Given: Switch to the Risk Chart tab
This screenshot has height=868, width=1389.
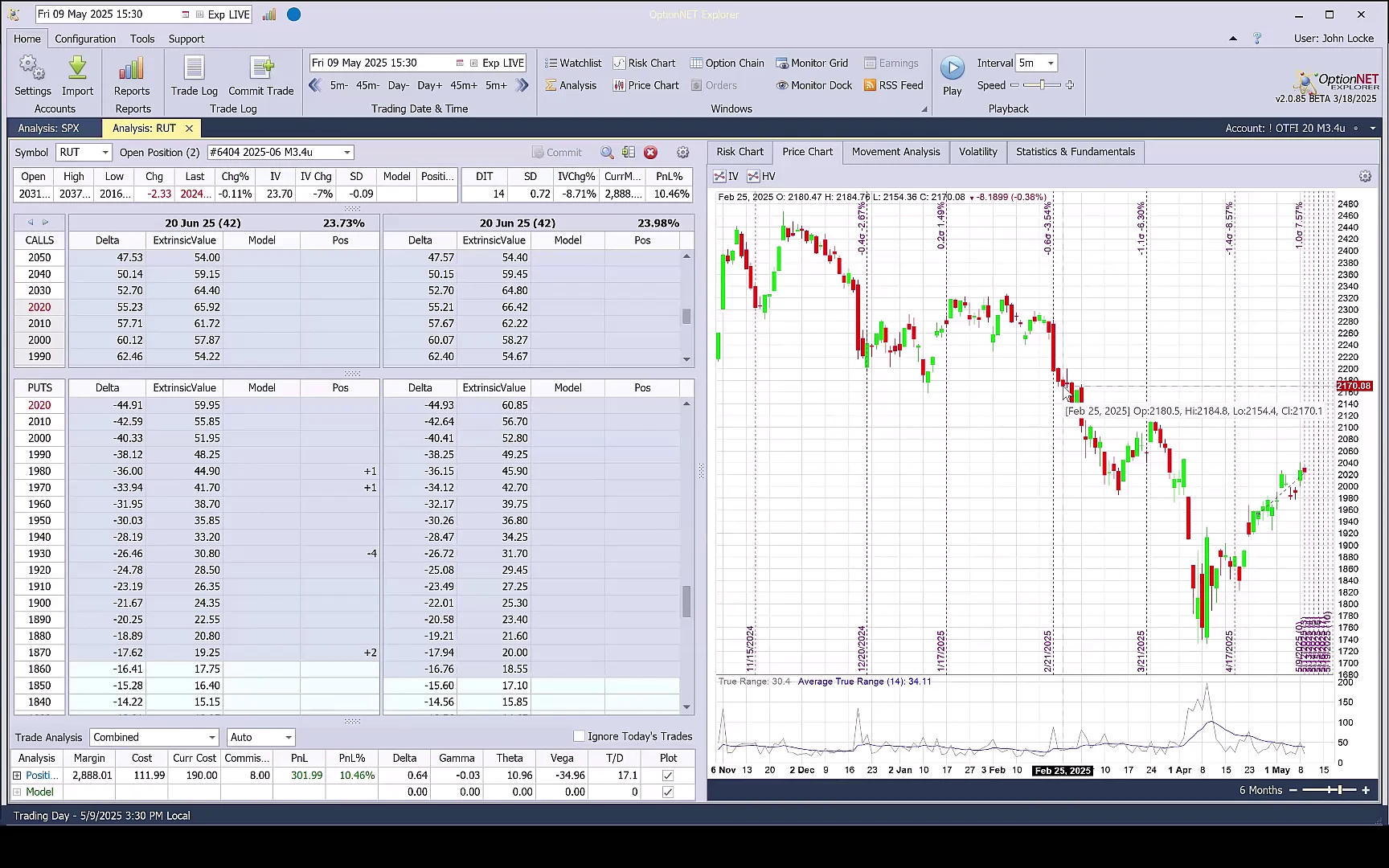Looking at the screenshot, I should point(740,152).
